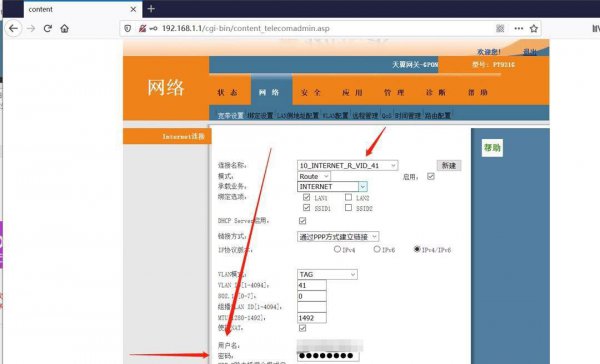Click the 密码 password field
Viewport: 600px width, 364px height.
point(328,356)
